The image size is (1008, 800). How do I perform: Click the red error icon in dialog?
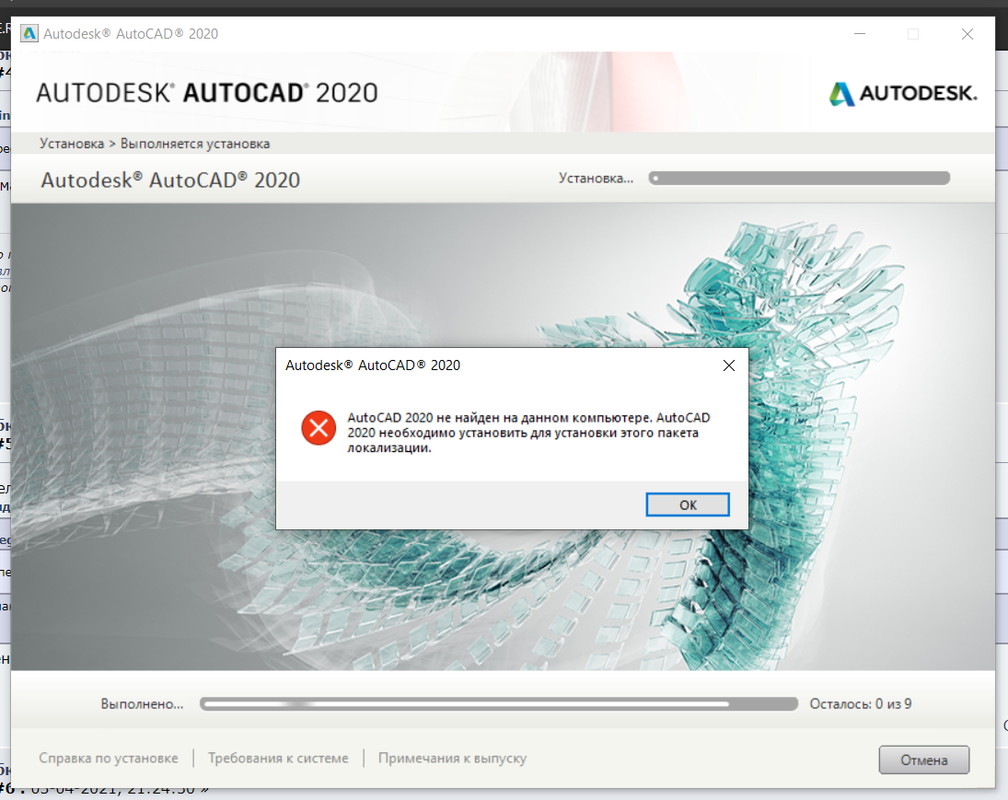pyautogui.click(x=318, y=428)
